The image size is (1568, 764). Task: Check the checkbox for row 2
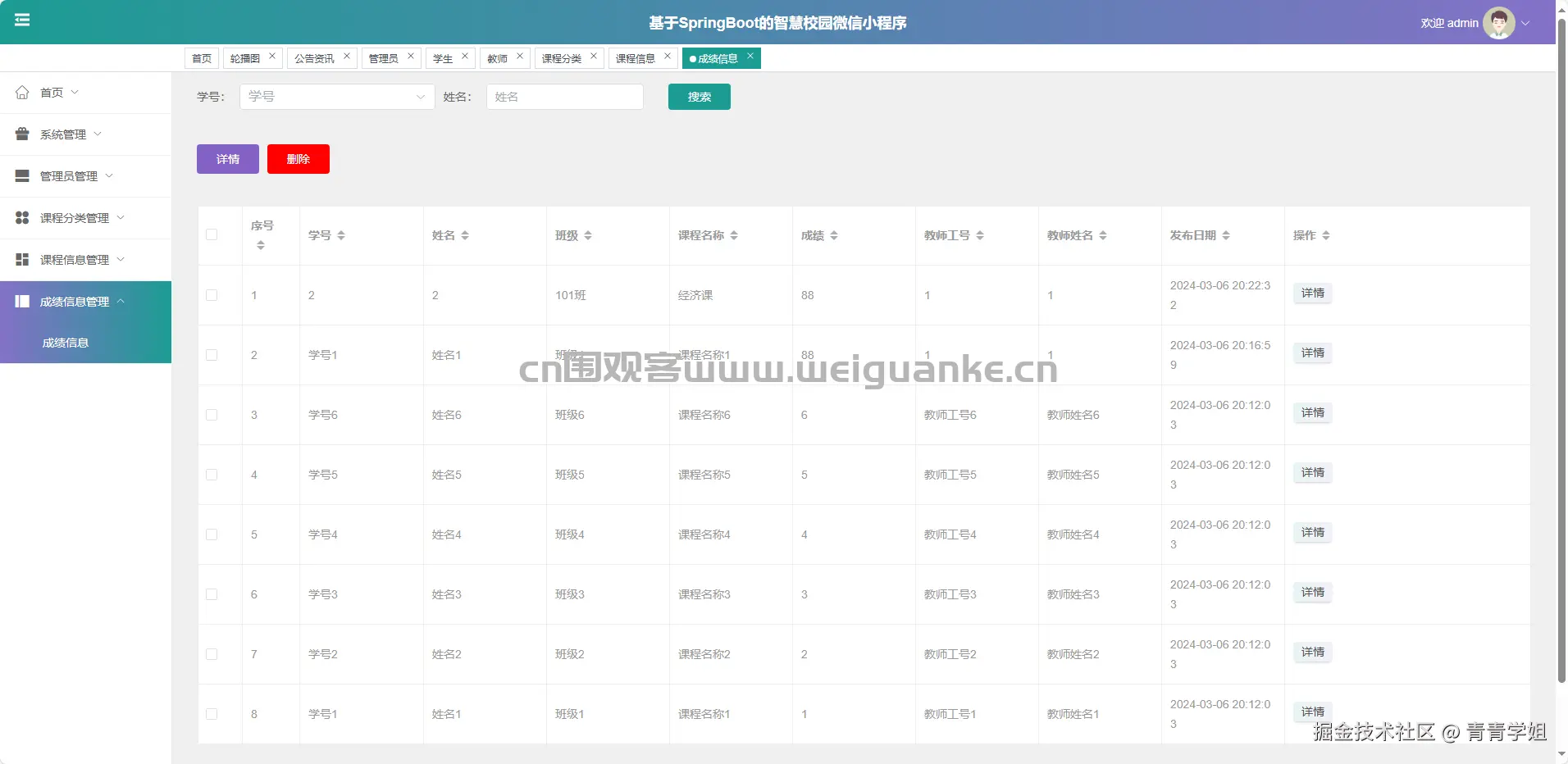[212, 355]
